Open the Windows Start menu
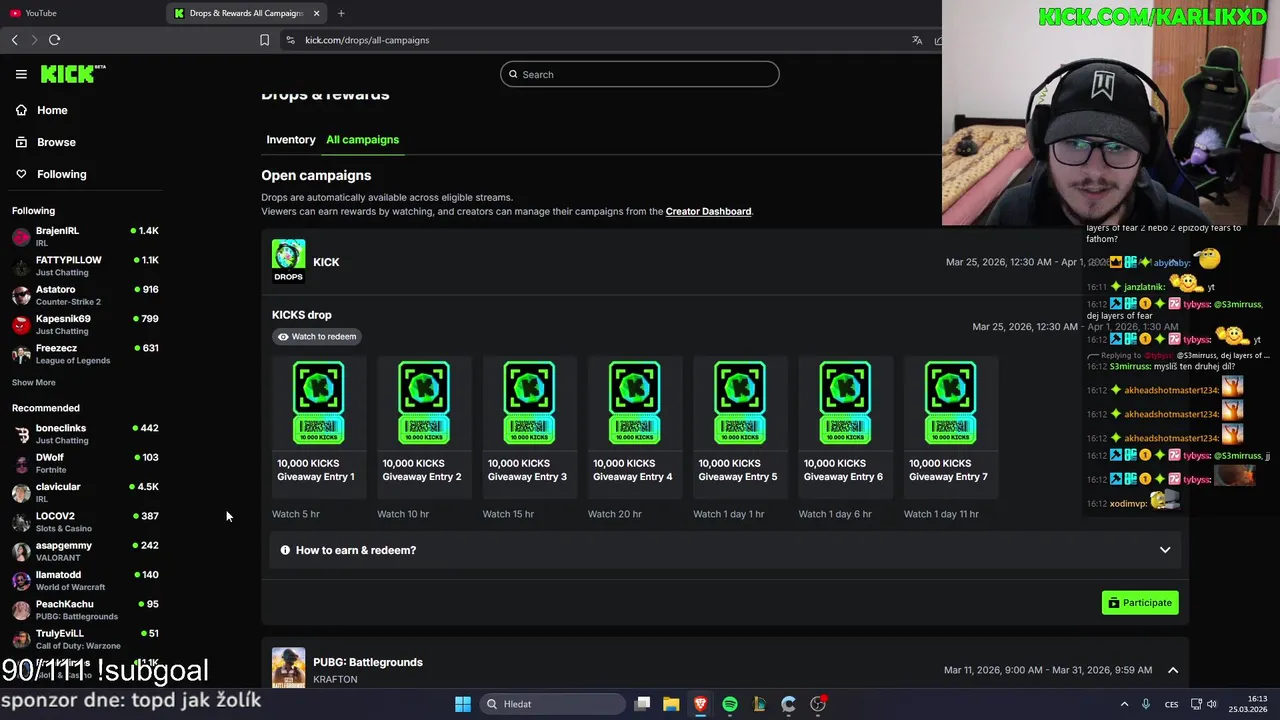The width and height of the screenshot is (1280, 720). point(463,704)
